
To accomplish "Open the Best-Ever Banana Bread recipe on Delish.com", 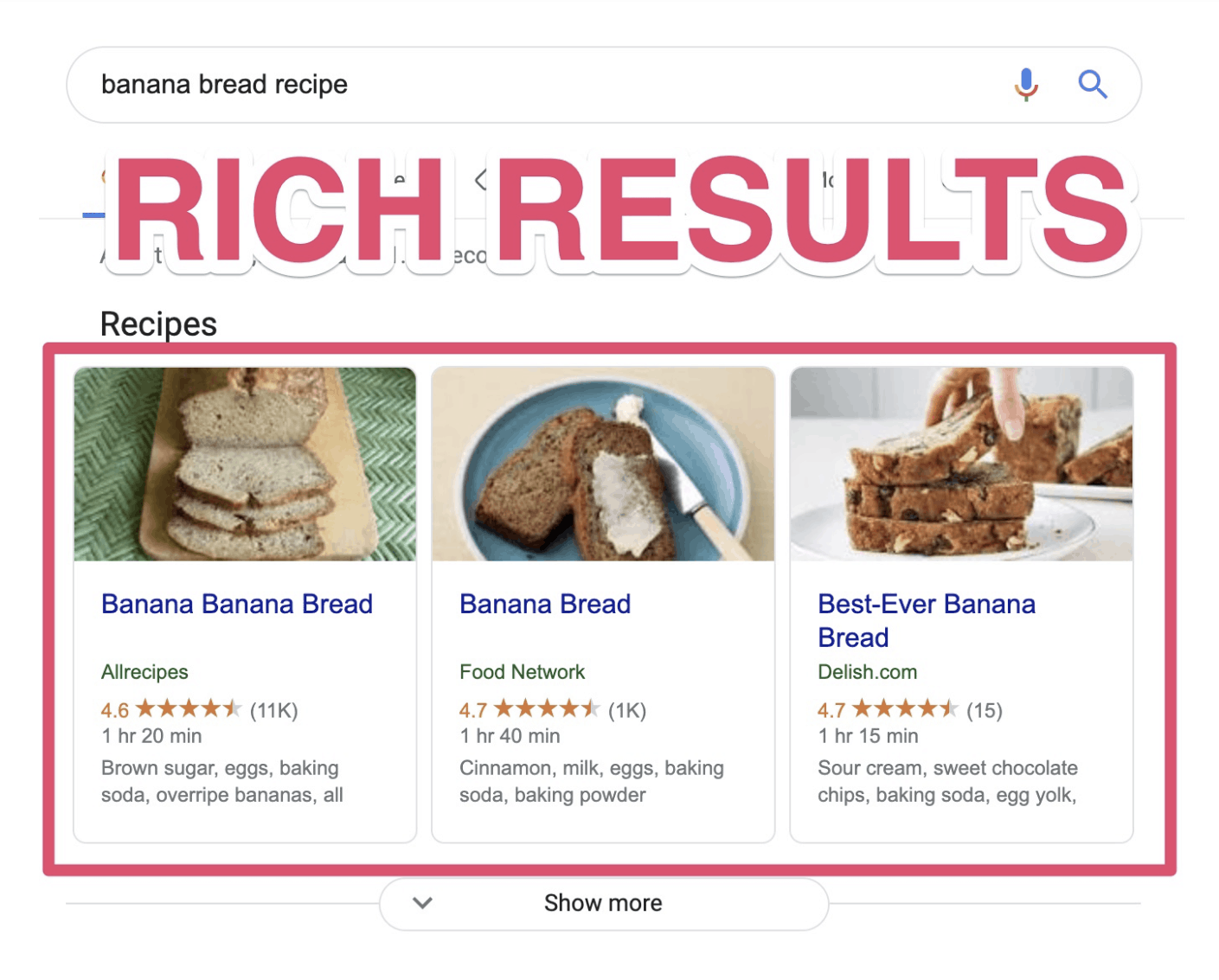I will pos(926,620).
